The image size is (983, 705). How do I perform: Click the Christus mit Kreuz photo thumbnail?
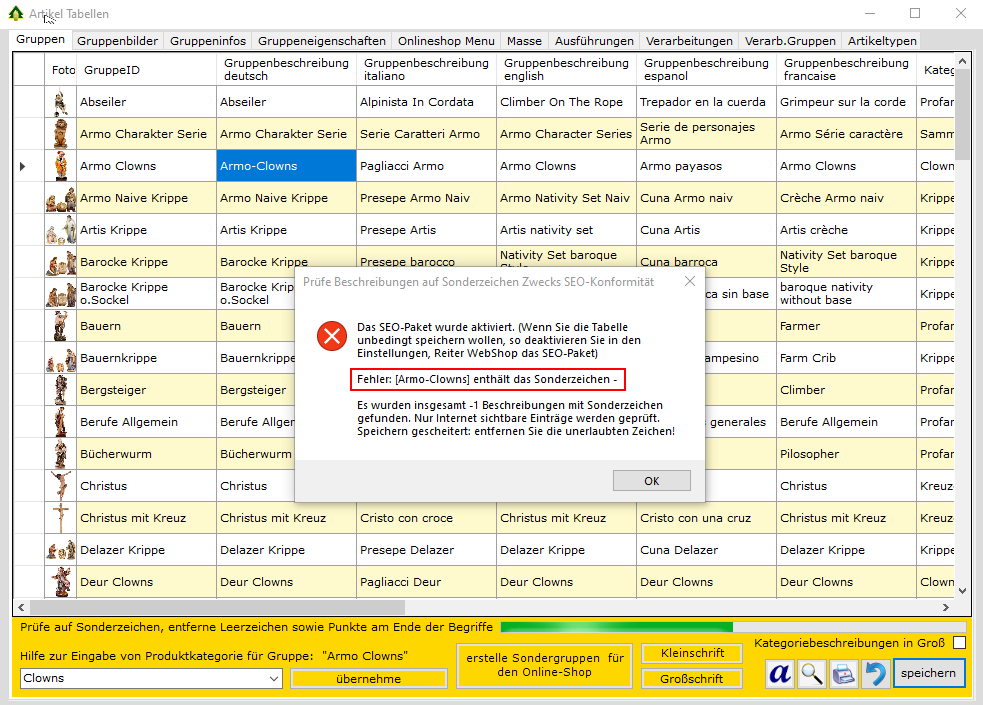(x=63, y=518)
